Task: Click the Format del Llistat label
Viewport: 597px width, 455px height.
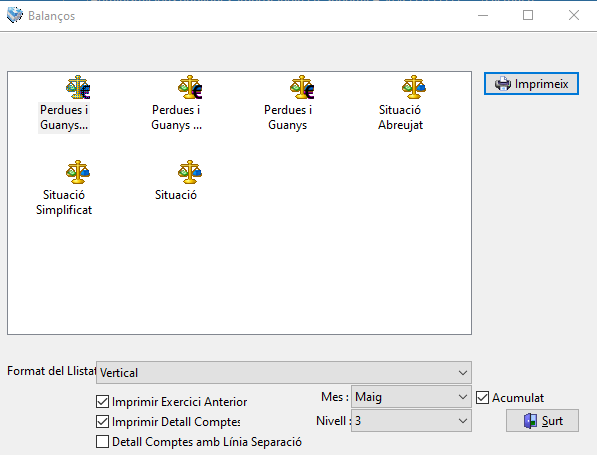Action: pos(51,371)
